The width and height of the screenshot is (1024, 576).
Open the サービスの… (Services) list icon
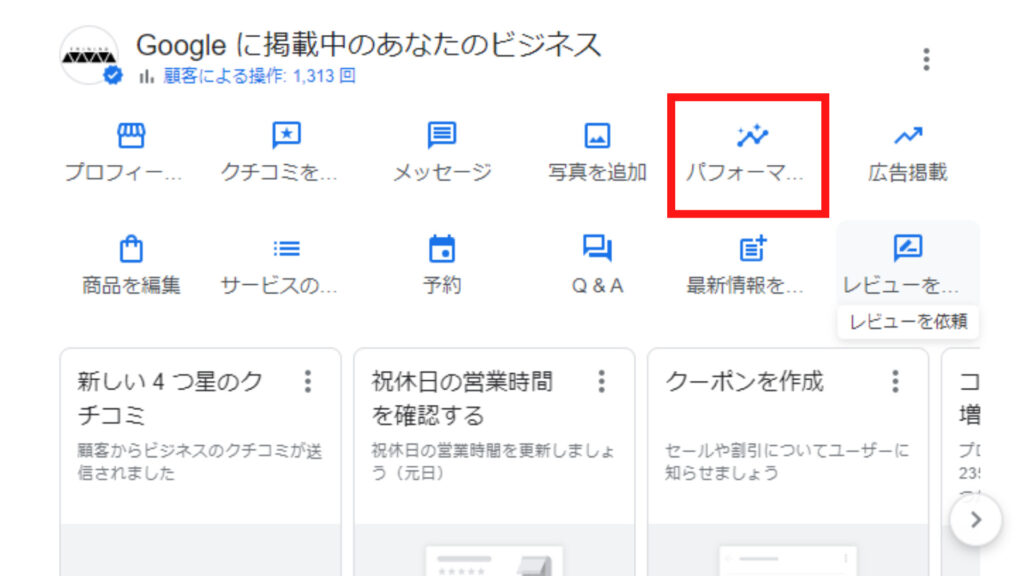(286, 249)
